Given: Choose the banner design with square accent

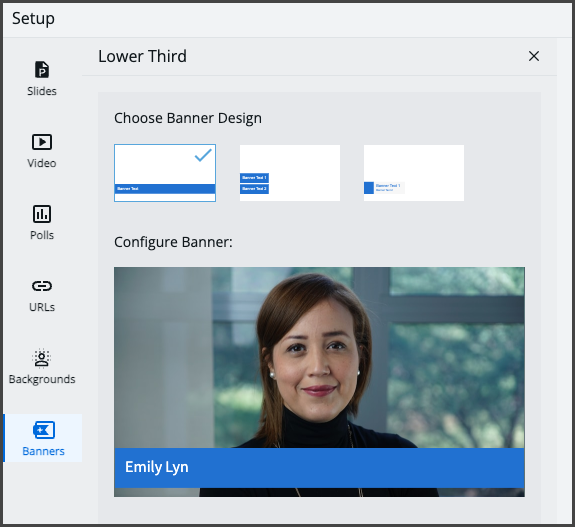Looking at the screenshot, I should (414, 173).
